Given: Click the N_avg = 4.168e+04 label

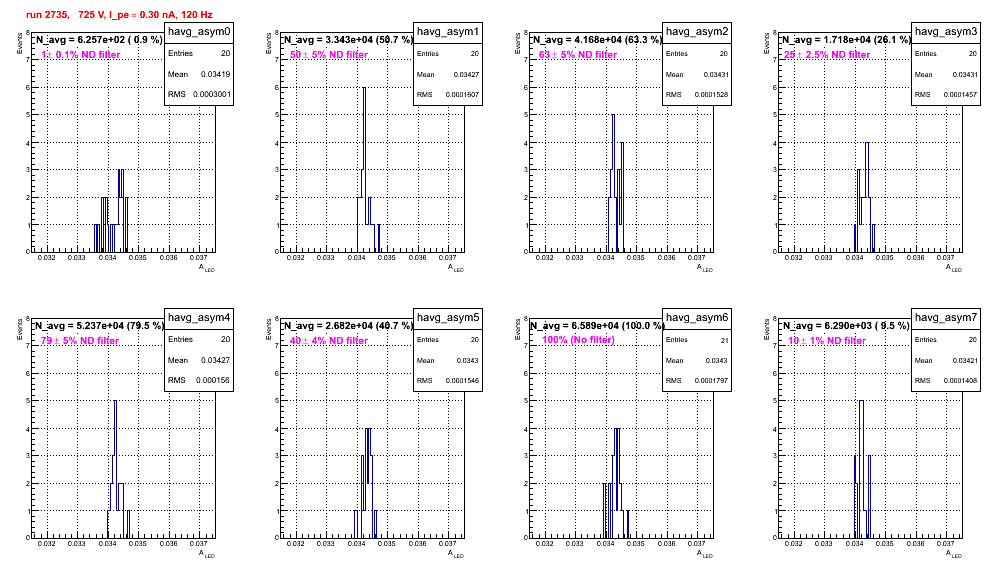Looking at the screenshot, I should (597, 39).
